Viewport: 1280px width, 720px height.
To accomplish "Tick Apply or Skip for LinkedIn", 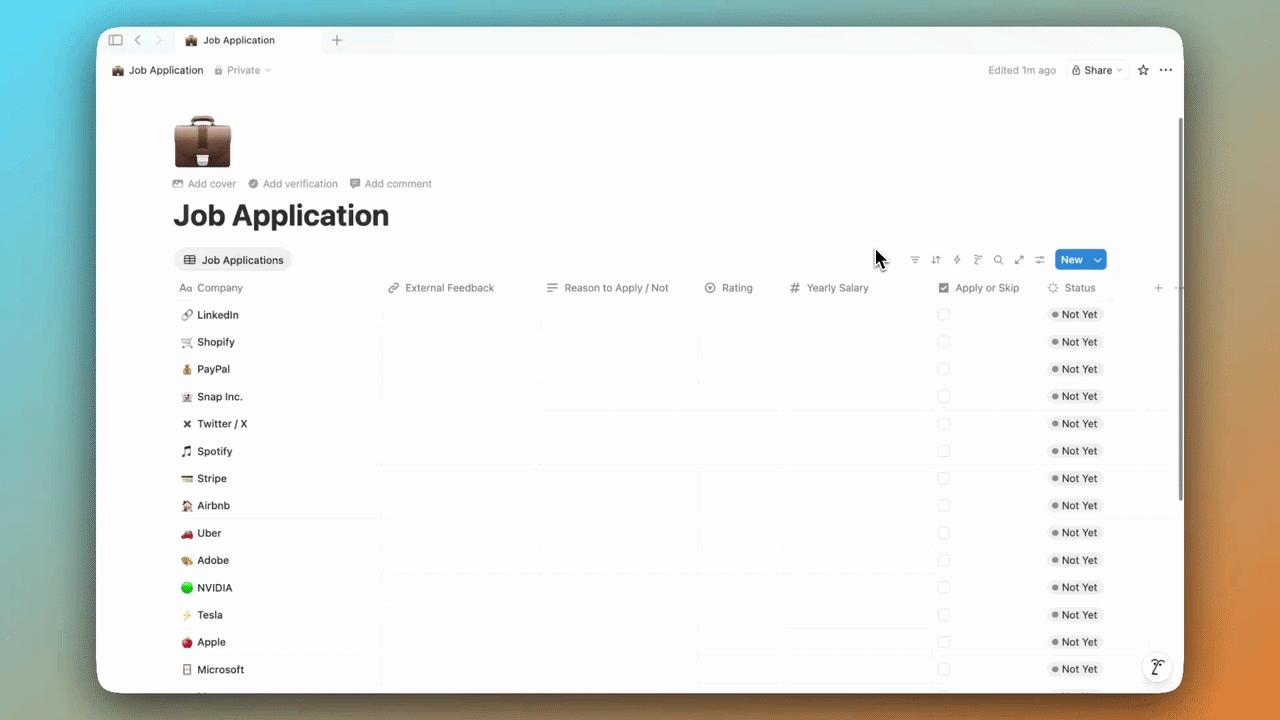I will pyautogui.click(x=944, y=314).
